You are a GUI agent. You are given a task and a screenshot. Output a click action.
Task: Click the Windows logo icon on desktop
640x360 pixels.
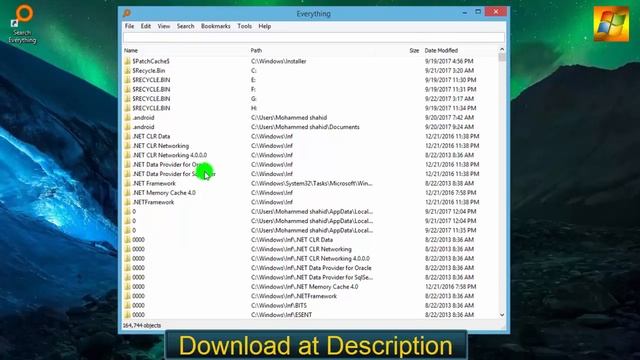click(611, 24)
